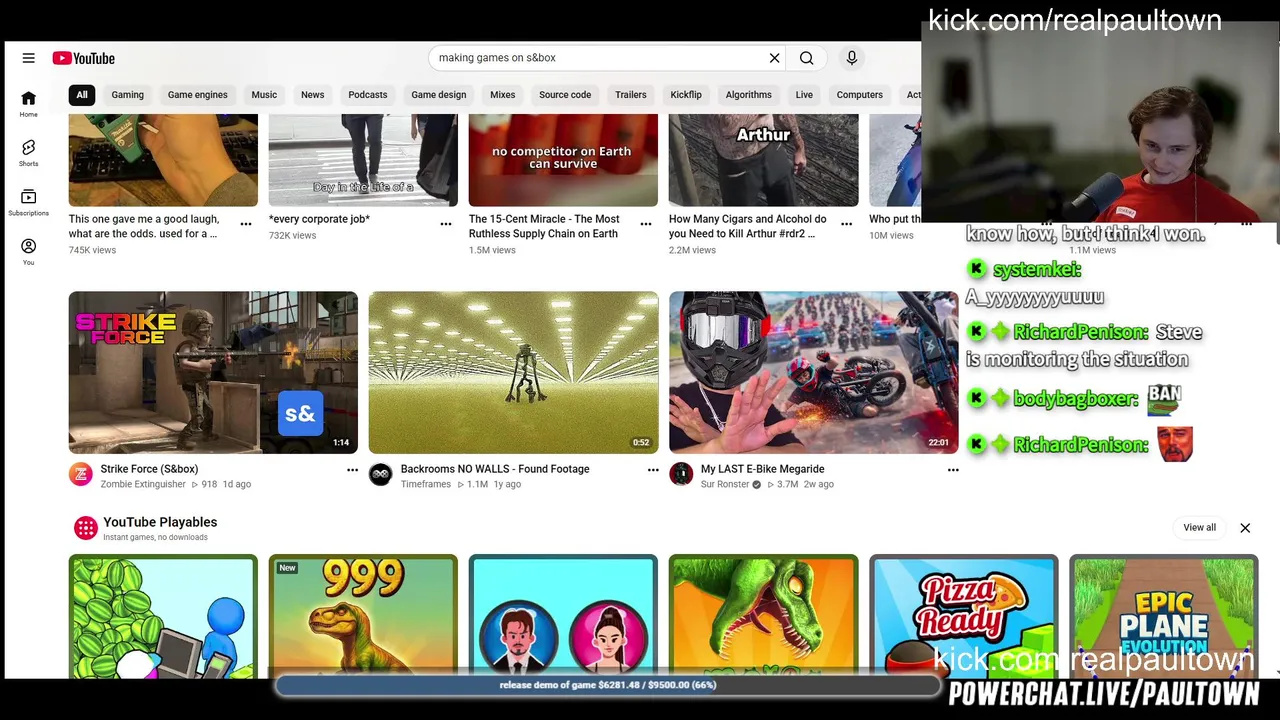Play the Backrooms yellow room thumbnail
This screenshot has height=720, width=1280.
click(514, 372)
